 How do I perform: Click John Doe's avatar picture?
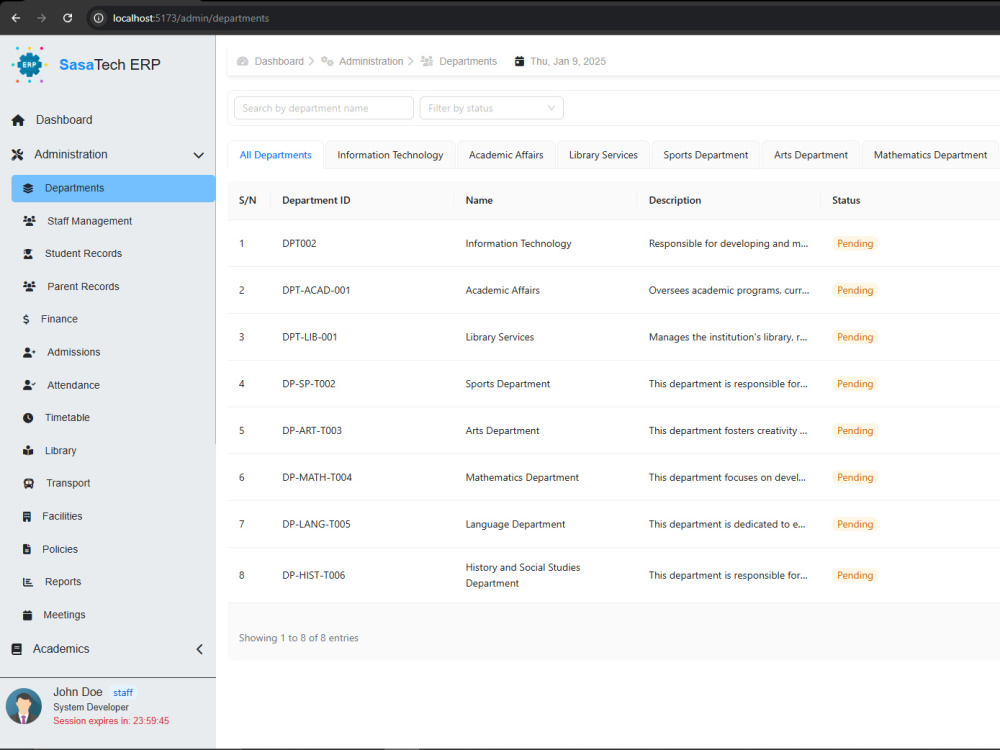click(24, 706)
